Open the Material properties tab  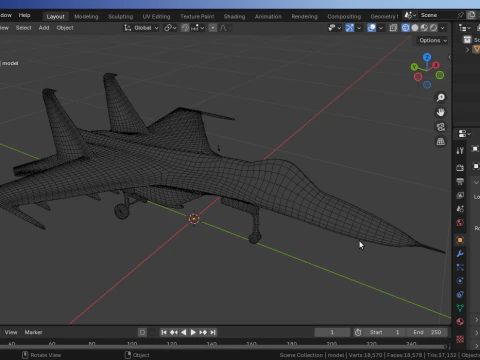click(x=460, y=322)
